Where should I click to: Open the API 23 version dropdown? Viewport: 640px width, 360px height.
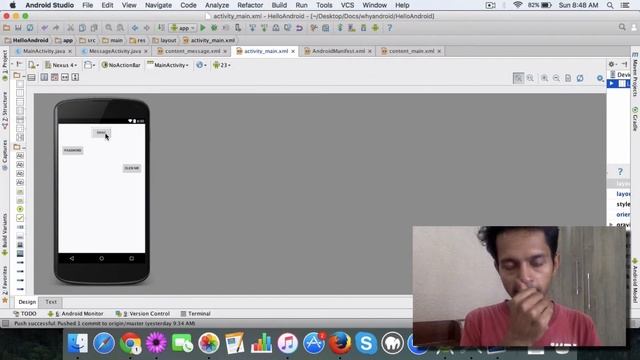[222, 65]
